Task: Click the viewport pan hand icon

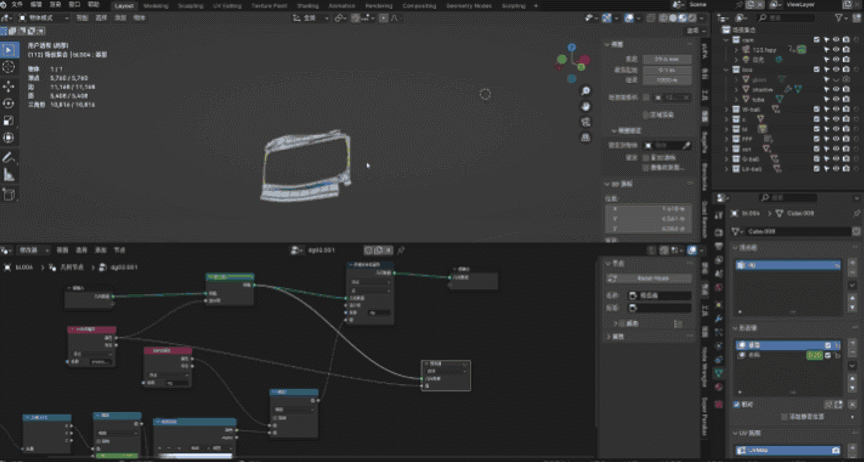Action: 586,106
